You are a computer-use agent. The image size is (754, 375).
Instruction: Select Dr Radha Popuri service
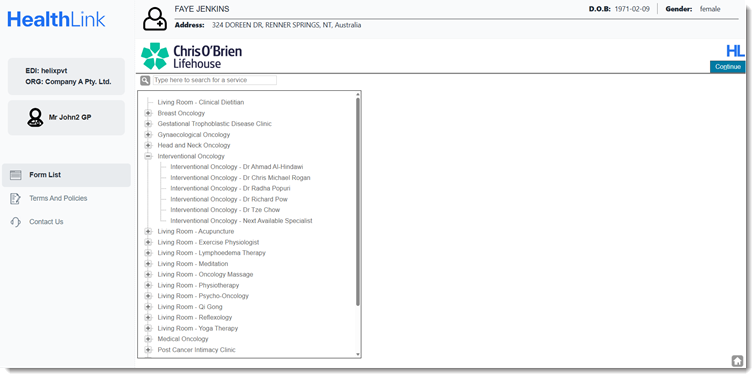[x=230, y=188]
